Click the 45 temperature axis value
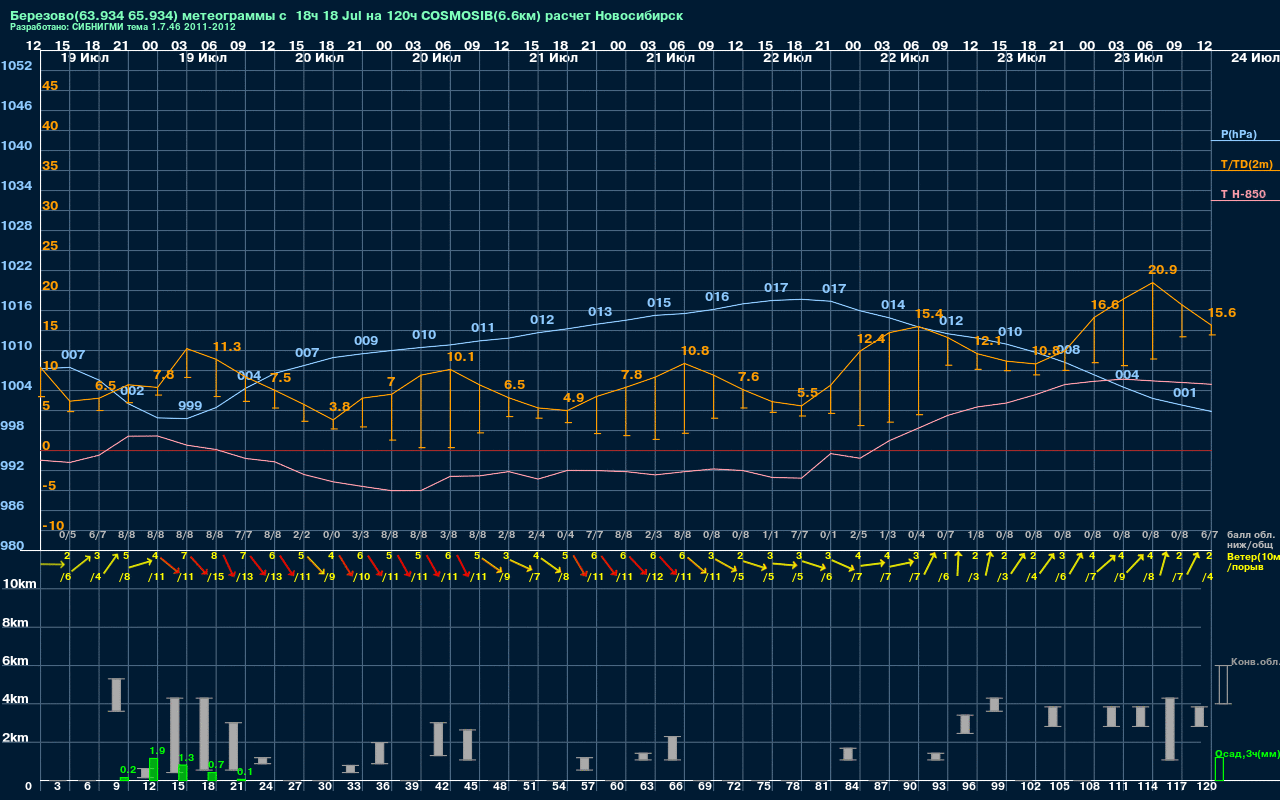This screenshot has width=1280, height=800. [50, 86]
